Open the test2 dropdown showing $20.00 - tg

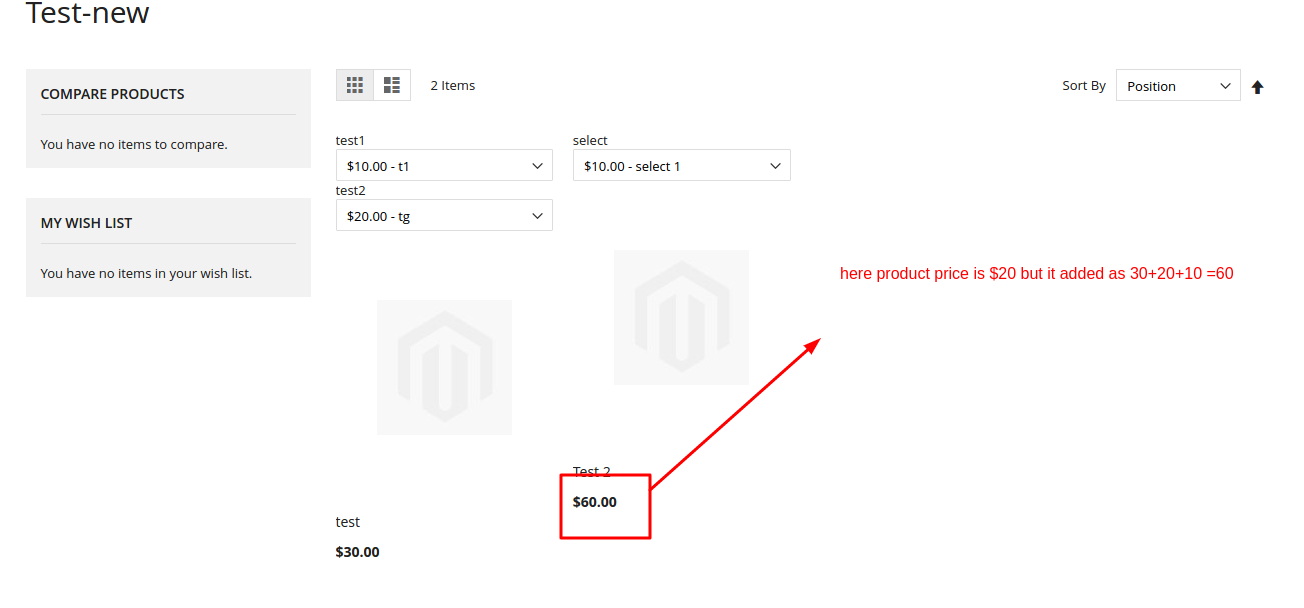click(444, 215)
